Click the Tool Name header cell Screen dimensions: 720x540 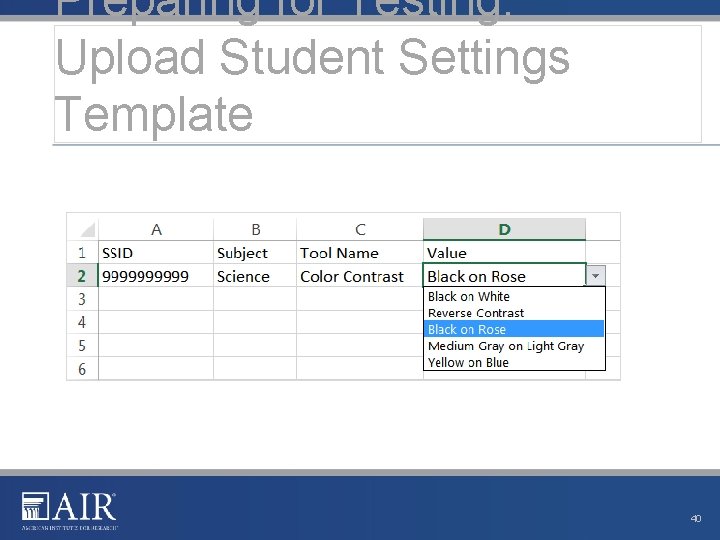[x=360, y=253]
